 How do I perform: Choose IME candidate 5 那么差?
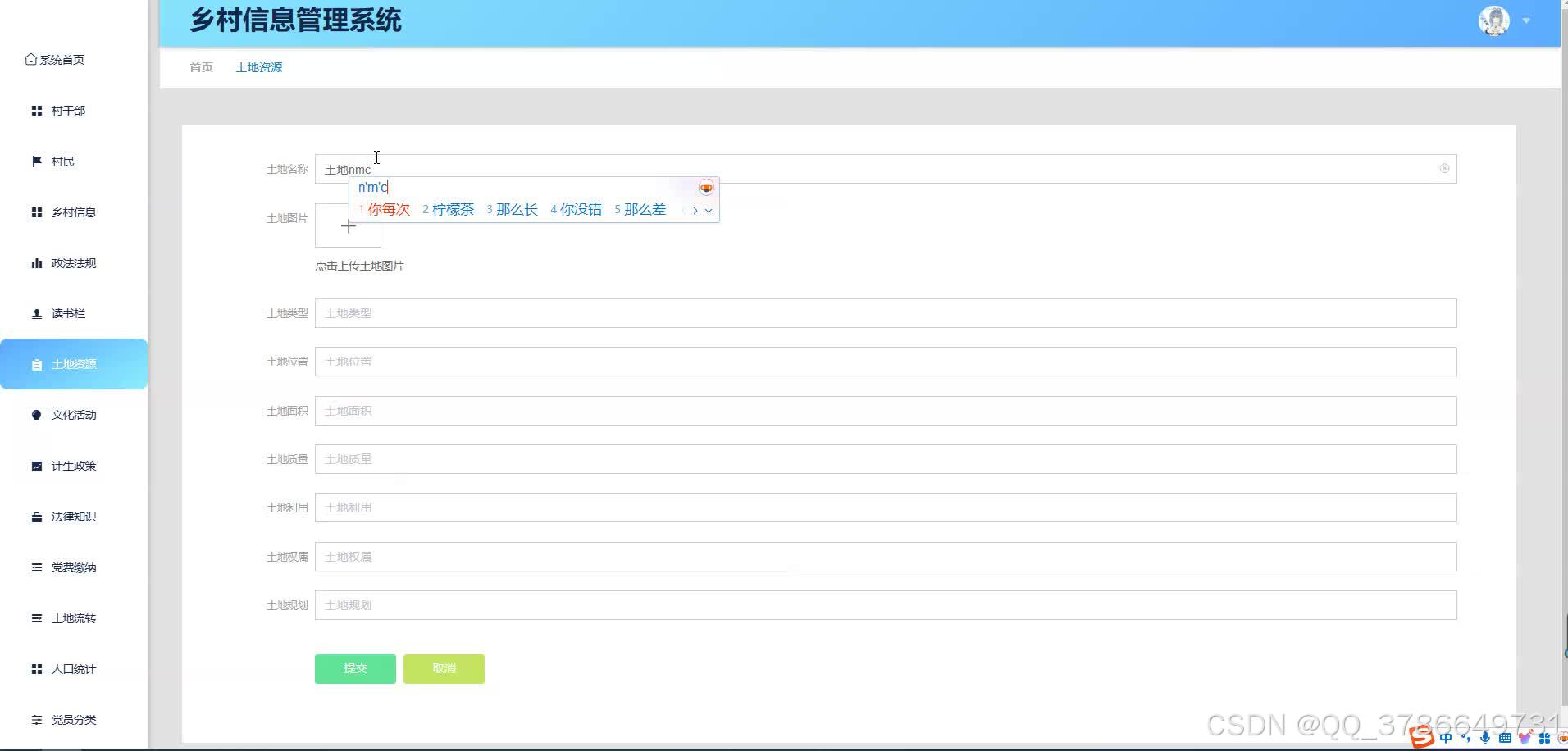[640, 210]
